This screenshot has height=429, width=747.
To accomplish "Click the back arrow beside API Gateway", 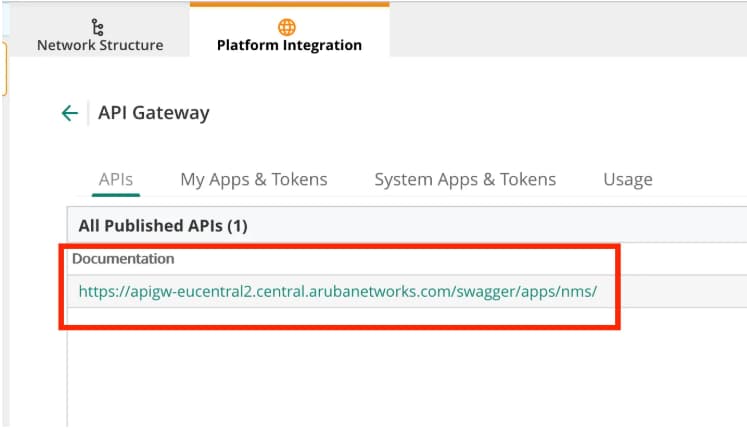I will tap(70, 113).
